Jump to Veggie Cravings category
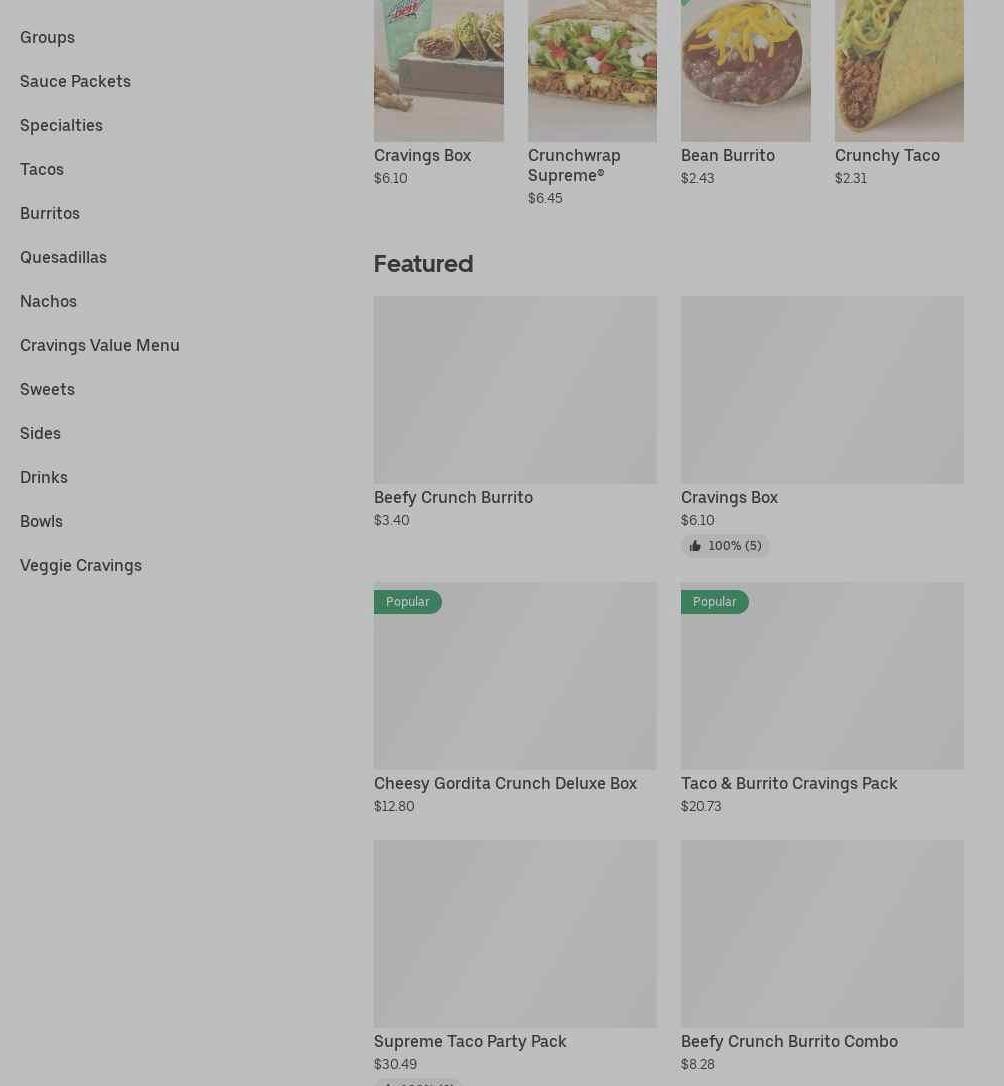The width and height of the screenshot is (1004, 1086). click(81, 566)
